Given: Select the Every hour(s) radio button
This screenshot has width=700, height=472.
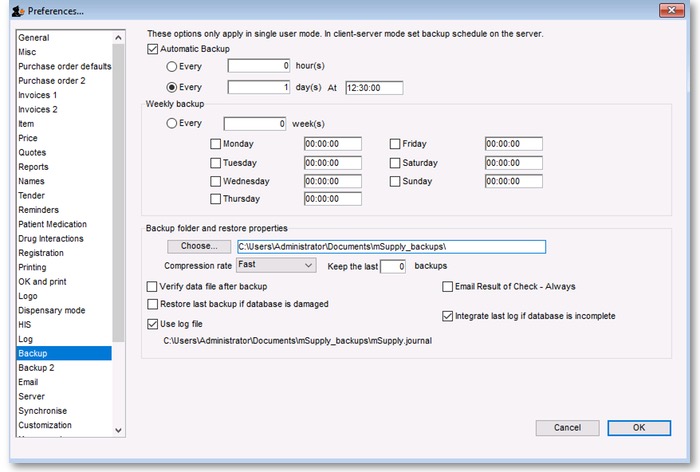Looking at the screenshot, I should pyautogui.click(x=172, y=67).
